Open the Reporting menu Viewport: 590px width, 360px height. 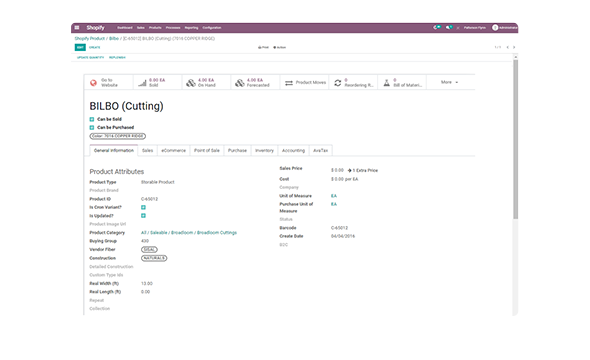tap(191, 28)
